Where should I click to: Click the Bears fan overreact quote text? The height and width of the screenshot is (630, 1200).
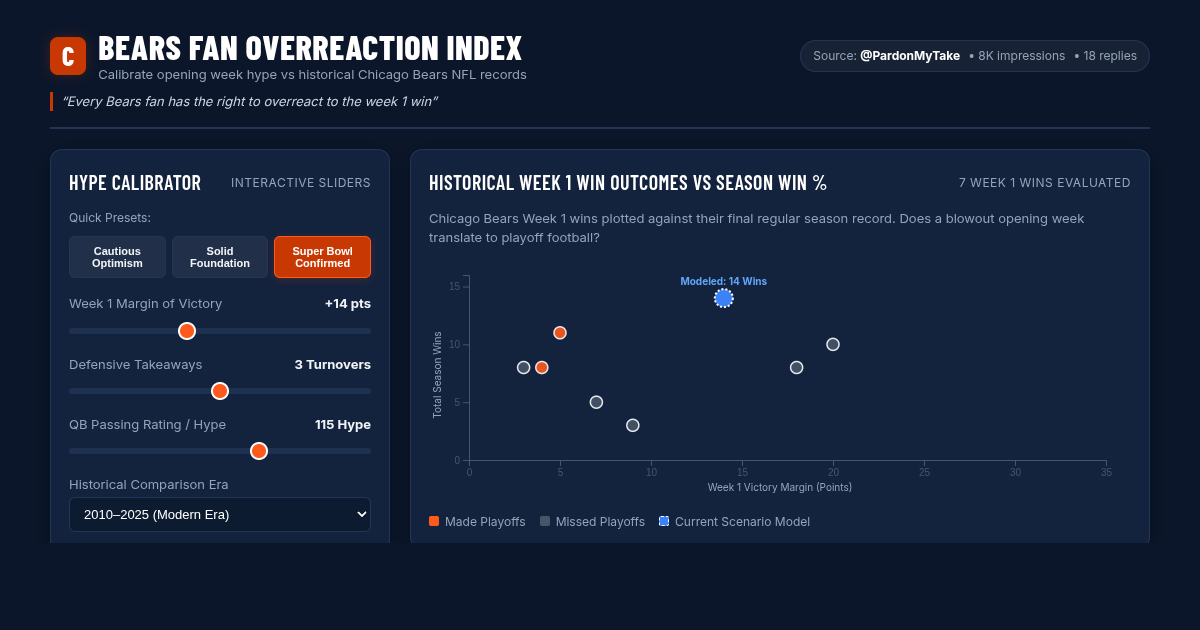pyautogui.click(x=250, y=102)
